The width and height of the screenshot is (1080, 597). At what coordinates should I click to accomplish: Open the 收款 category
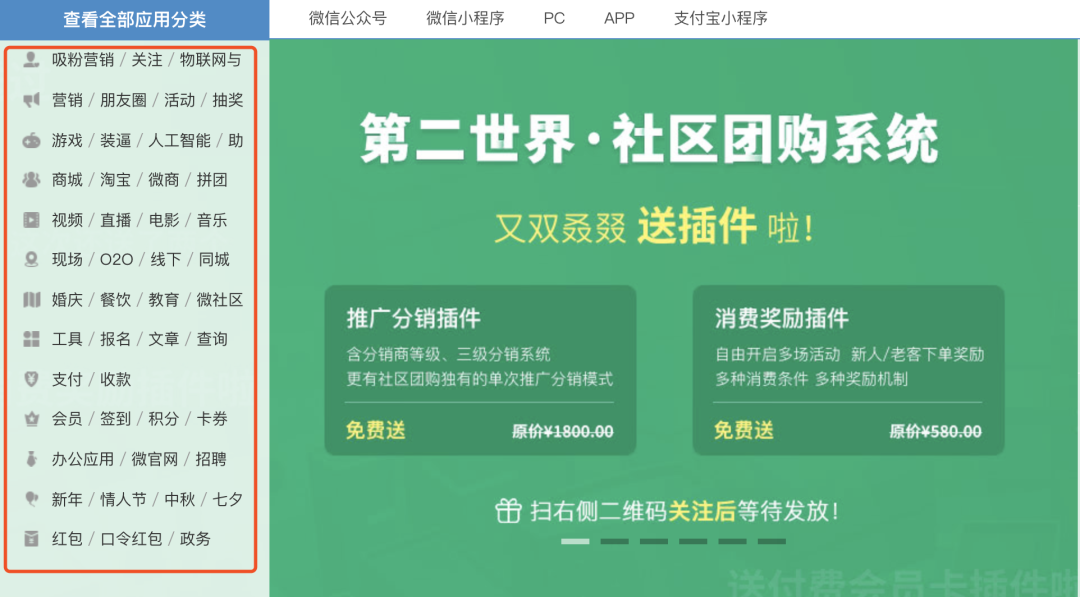116,379
